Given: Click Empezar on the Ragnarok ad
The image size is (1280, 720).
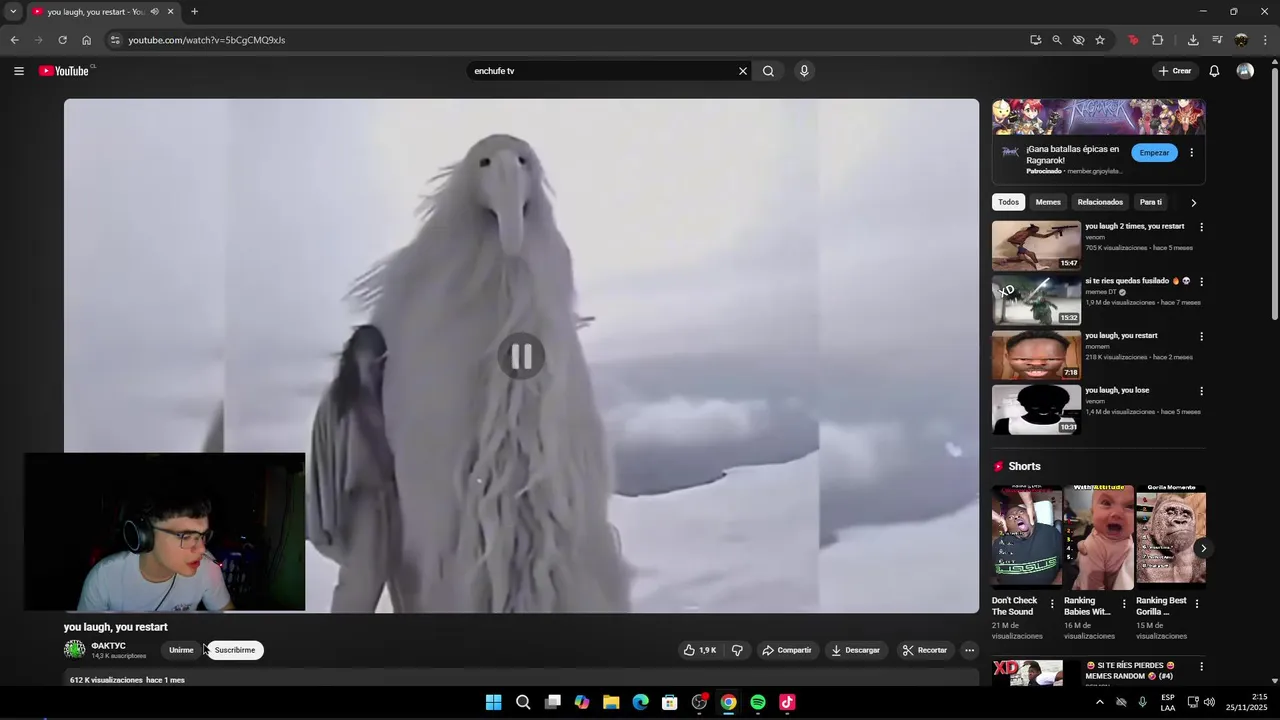Looking at the screenshot, I should click(1154, 153).
